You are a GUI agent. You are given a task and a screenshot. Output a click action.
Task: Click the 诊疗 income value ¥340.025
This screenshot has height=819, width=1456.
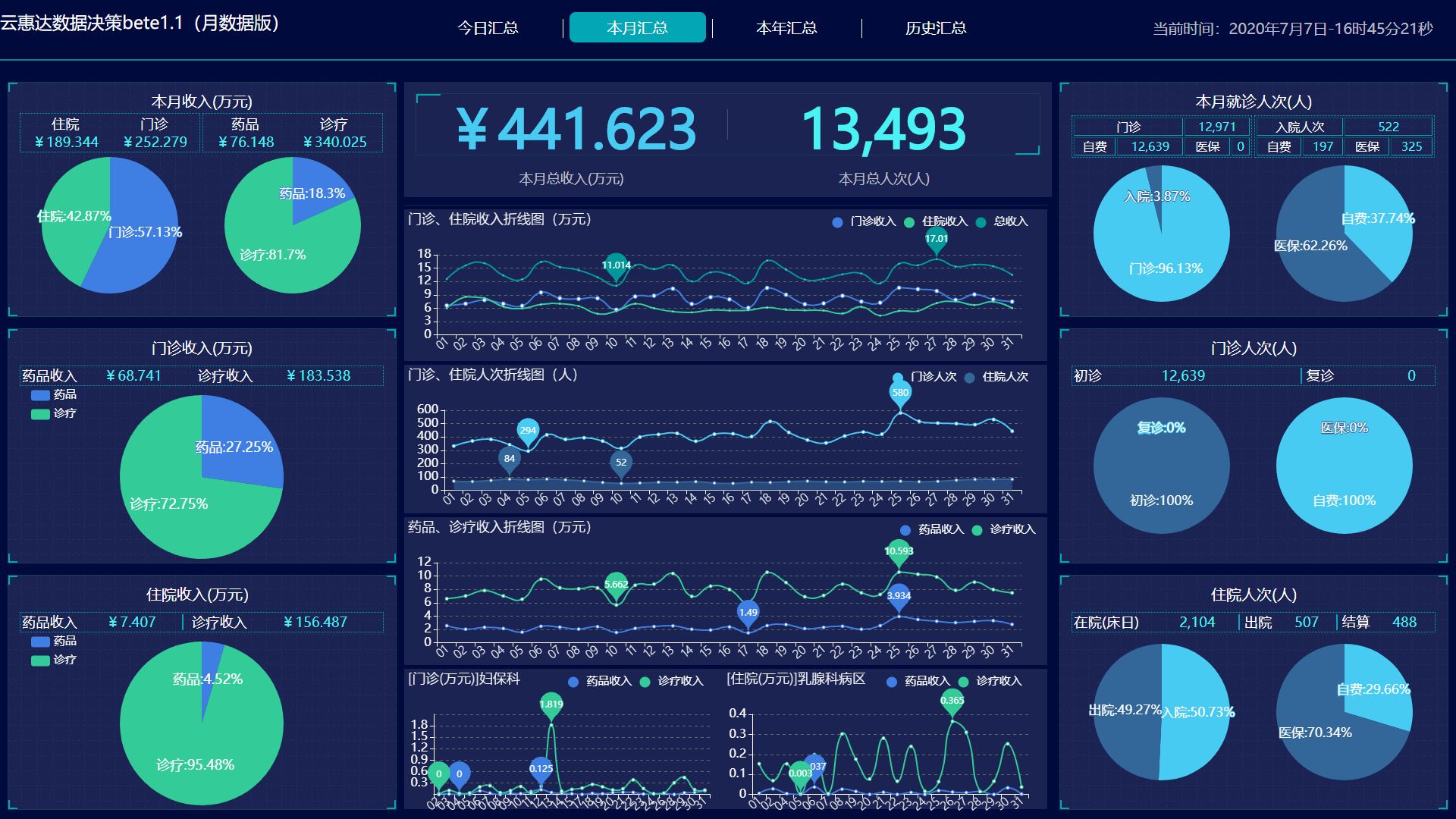(x=334, y=143)
